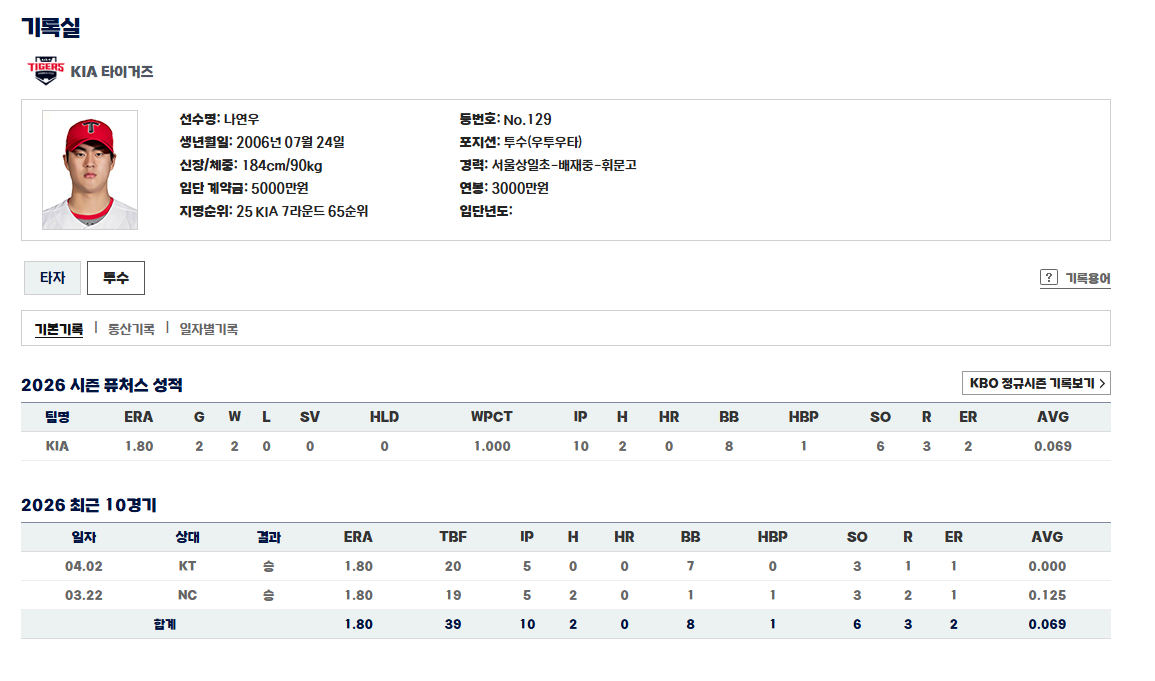The image size is (1155, 681).
Task: Click opponent NC in recent games
Action: [187, 595]
